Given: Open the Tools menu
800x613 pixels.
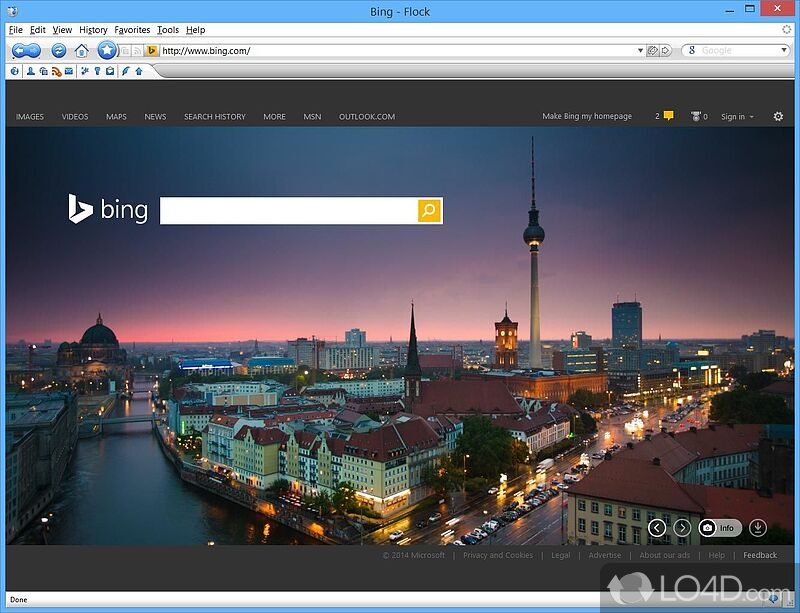Looking at the screenshot, I should point(168,30).
